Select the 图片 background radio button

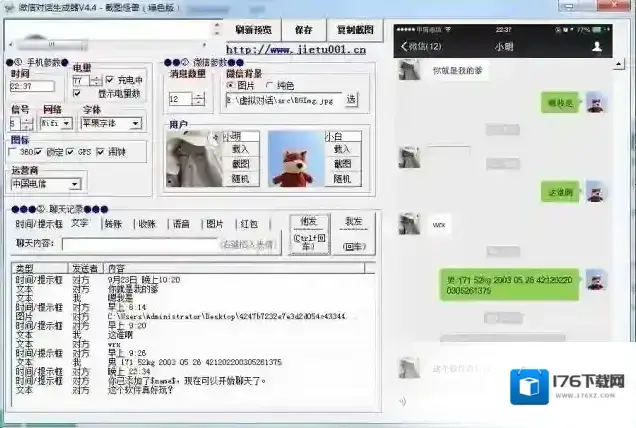[231, 85]
